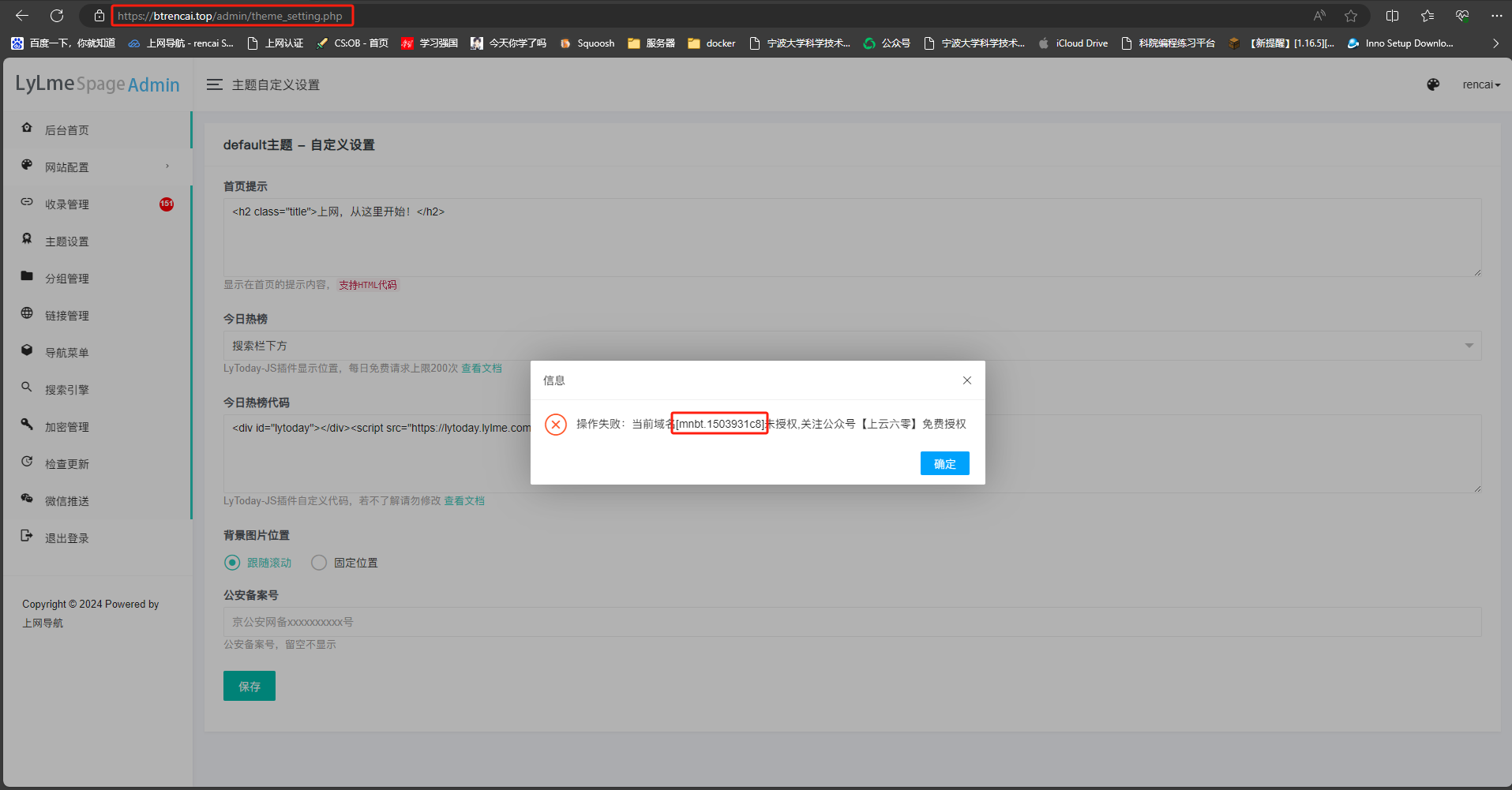Toggle the sidebar with the hamburger icon
1512x790 pixels.
pos(214,84)
